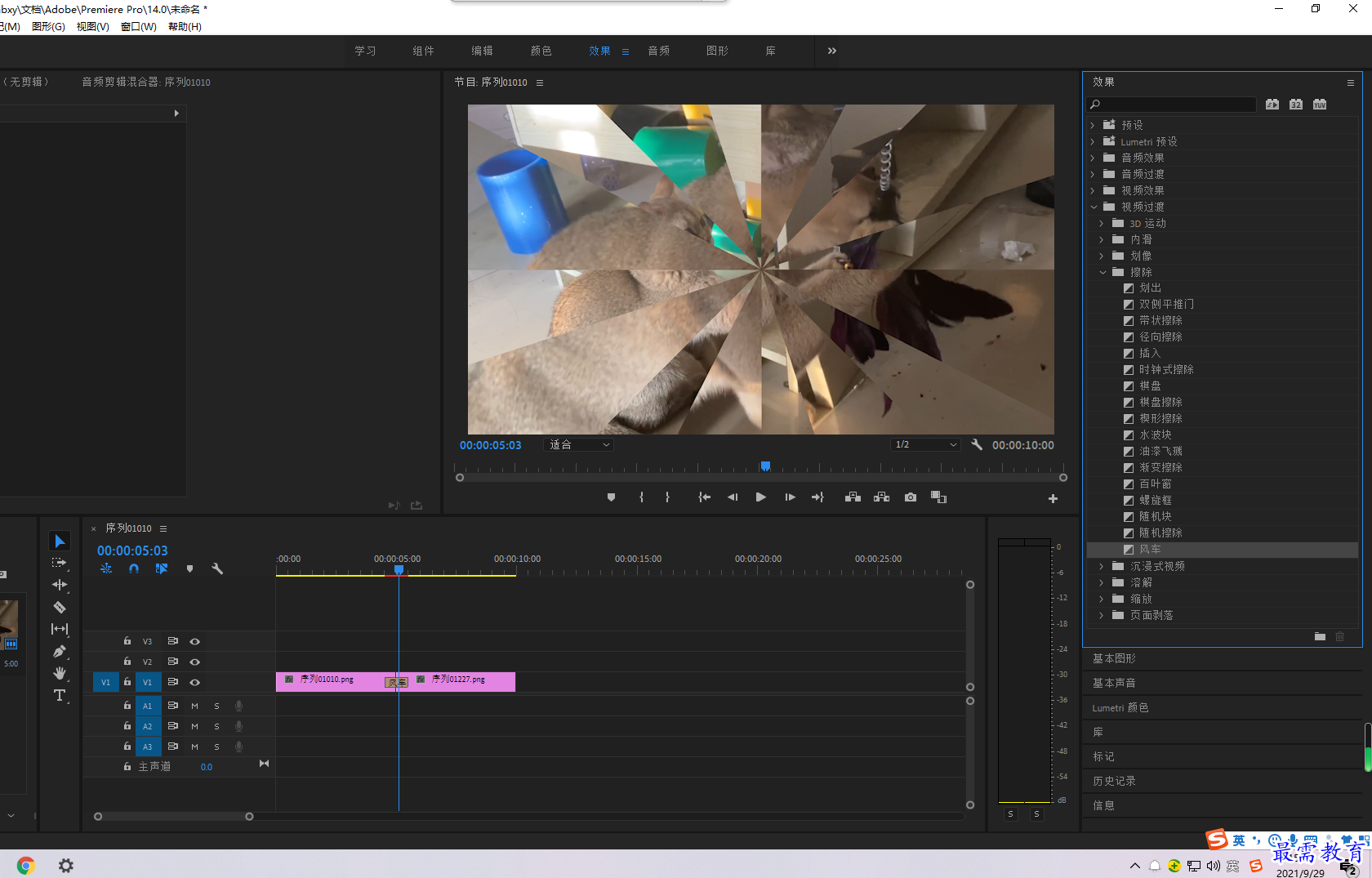Select the 百叶窗 transition
The width and height of the screenshot is (1372, 878).
coord(1155,484)
